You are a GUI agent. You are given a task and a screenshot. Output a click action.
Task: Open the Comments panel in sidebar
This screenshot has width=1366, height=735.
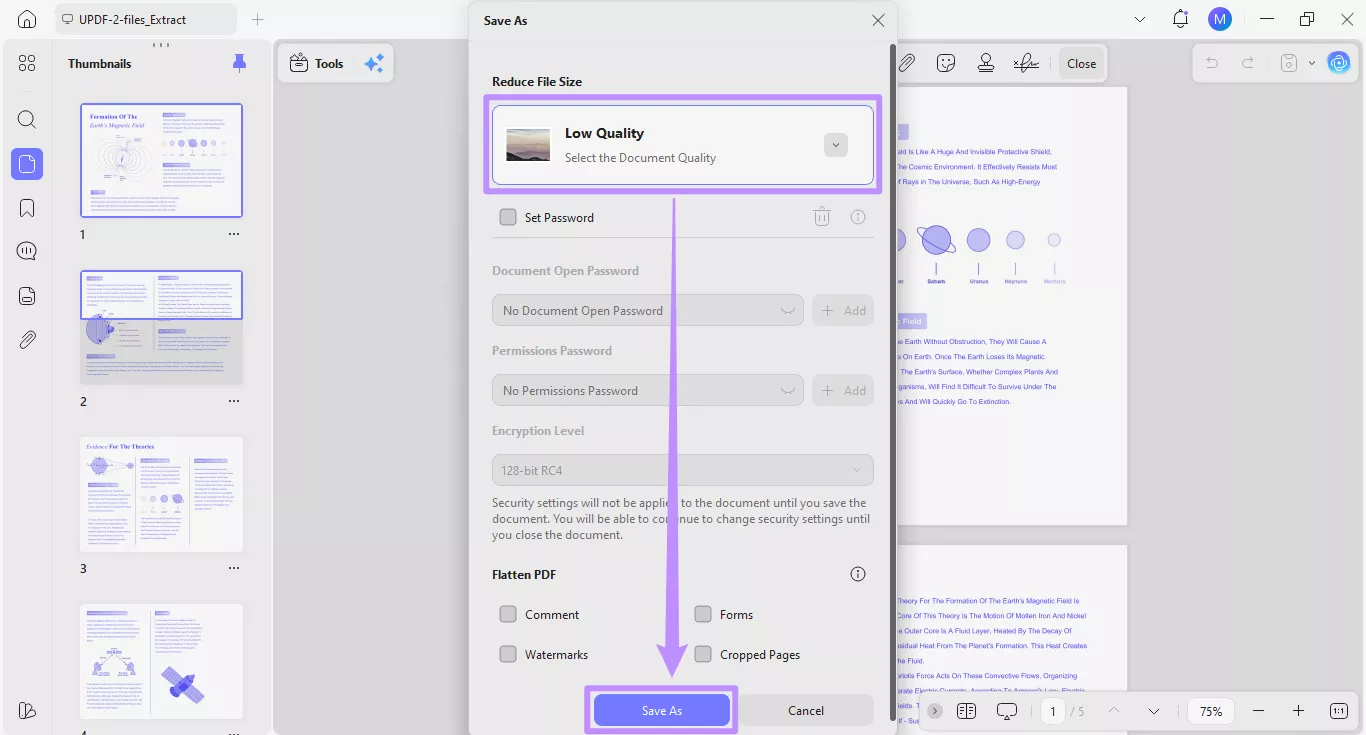click(x=27, y=250)
